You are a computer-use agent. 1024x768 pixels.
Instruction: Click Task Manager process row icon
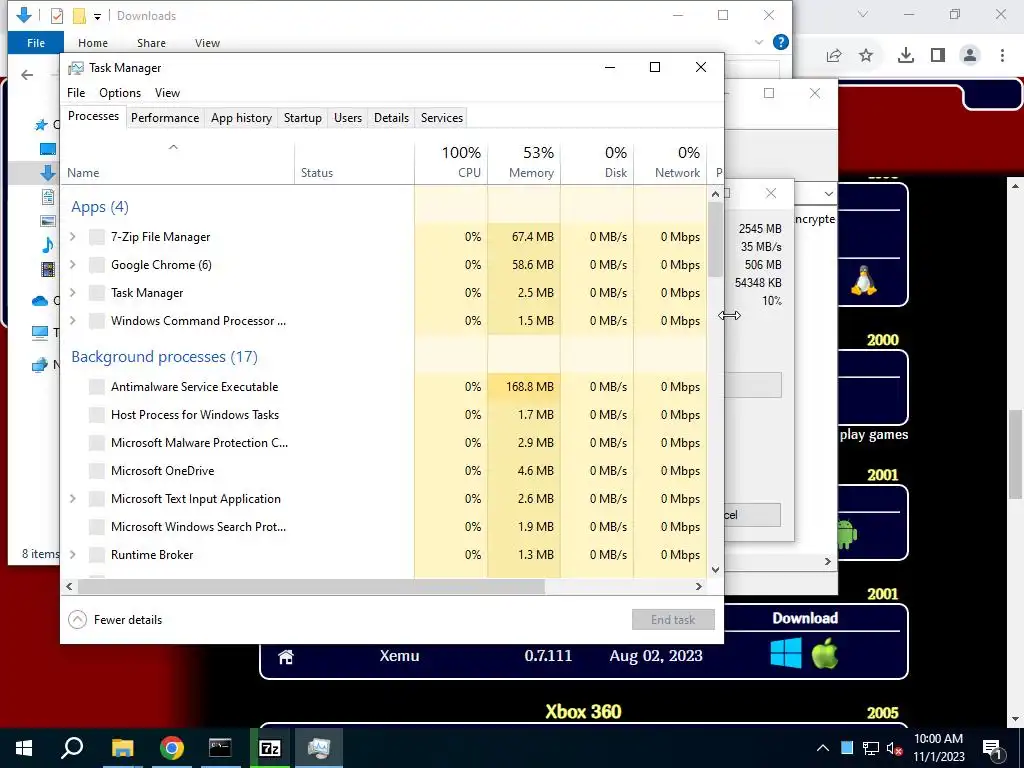(97, 293)
